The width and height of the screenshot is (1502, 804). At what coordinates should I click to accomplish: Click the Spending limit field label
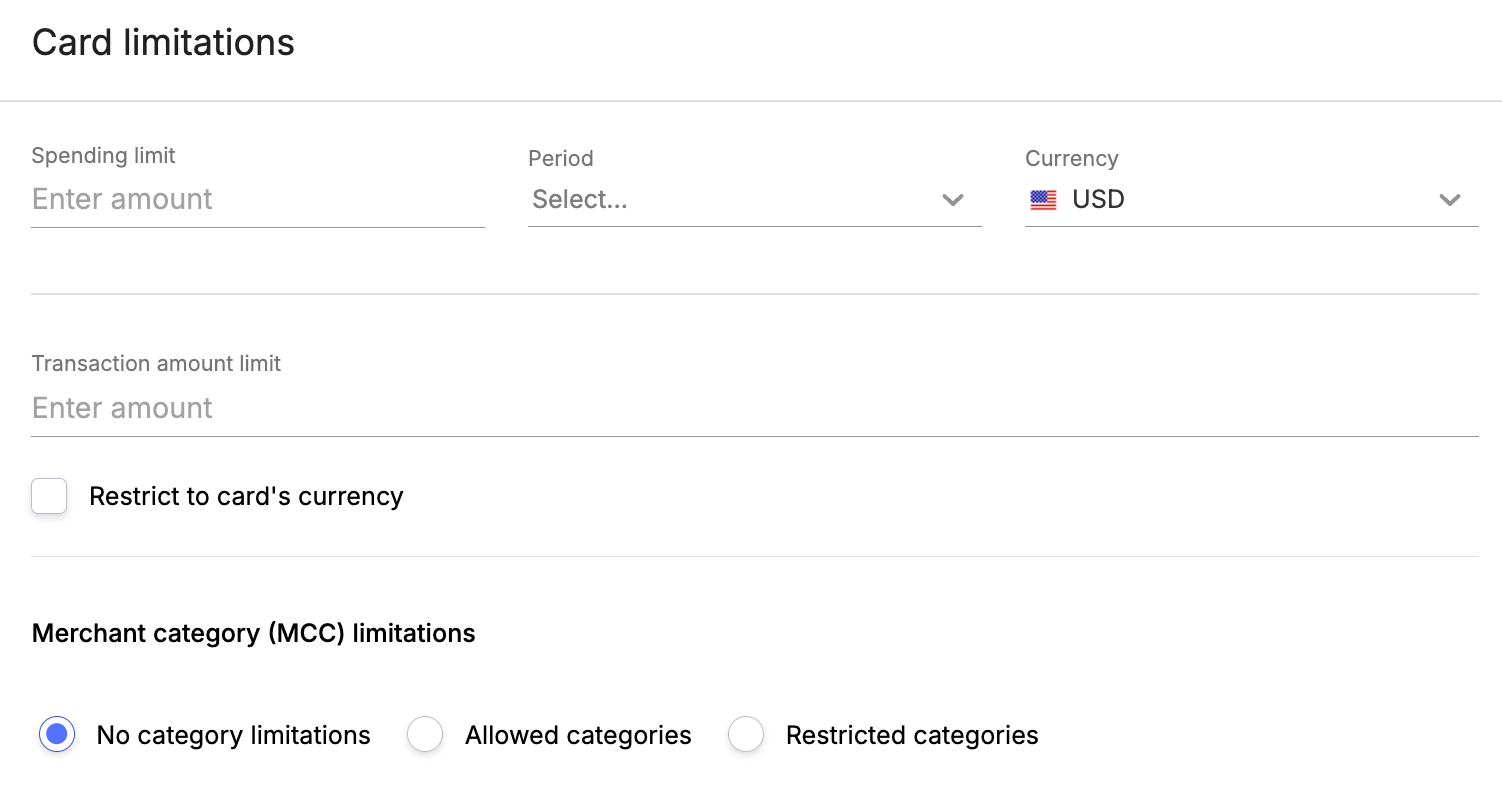[103, 156]
